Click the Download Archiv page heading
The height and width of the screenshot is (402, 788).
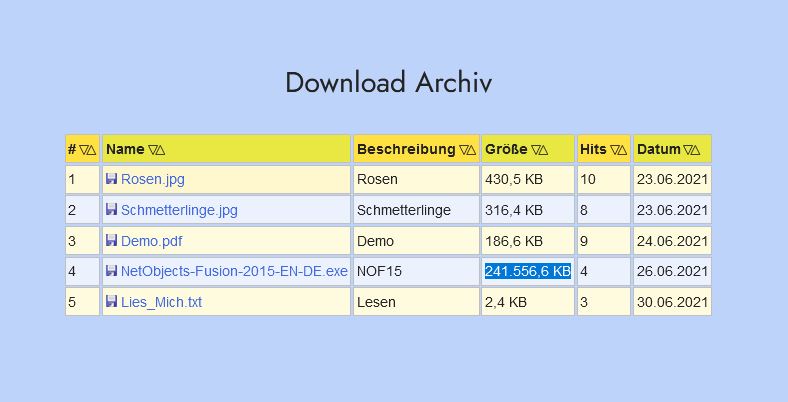coord(388,82)
